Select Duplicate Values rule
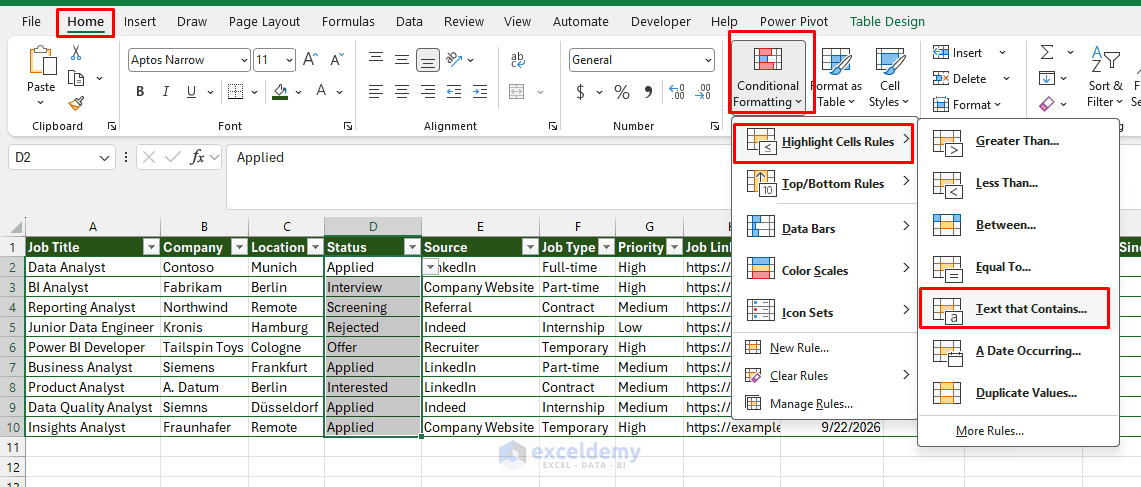The height and width of the screenshot is (487, 1141). tap(1018, 393)
